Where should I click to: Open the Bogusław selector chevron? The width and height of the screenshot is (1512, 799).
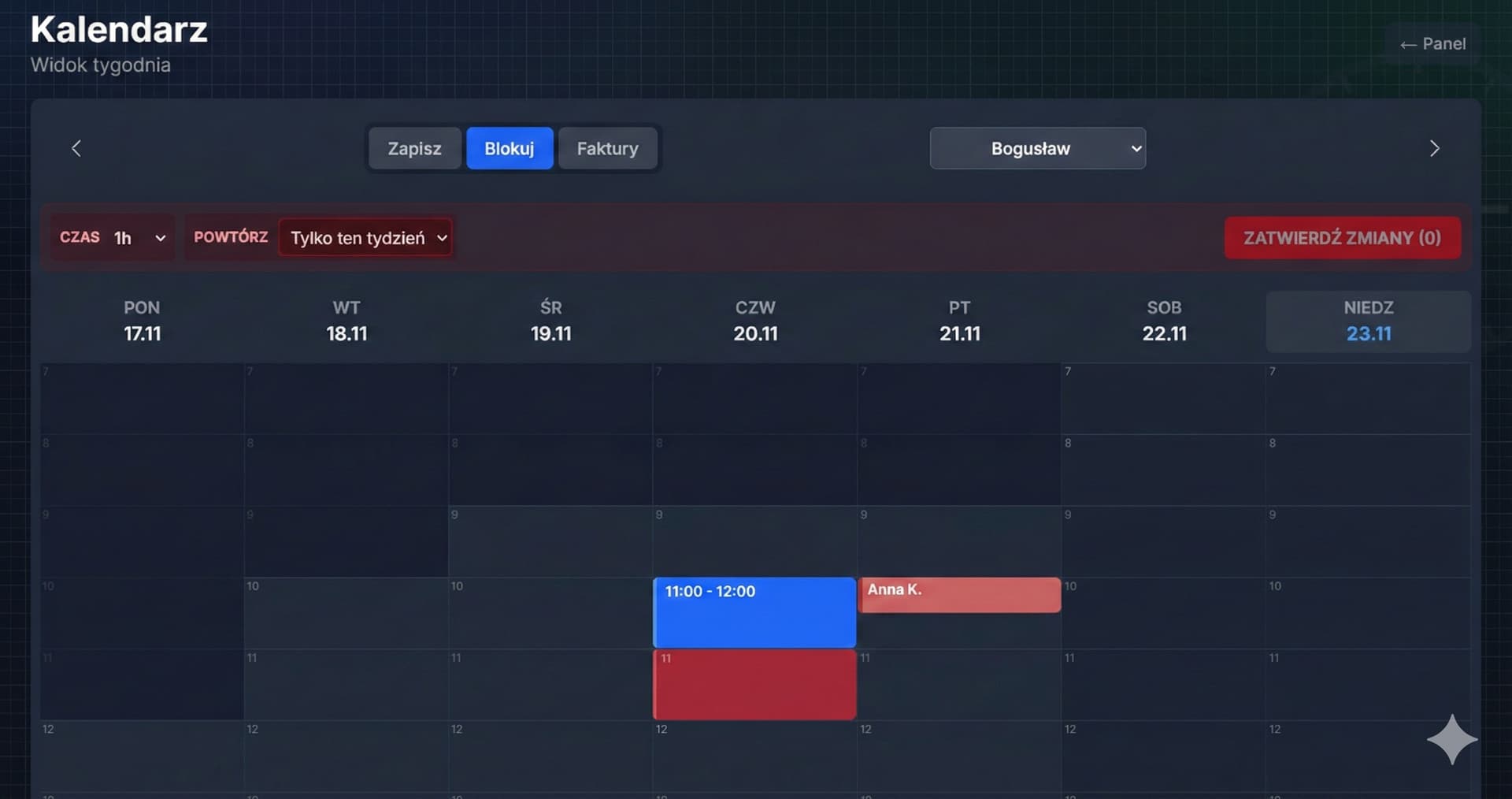click(x=1135, y=148)
